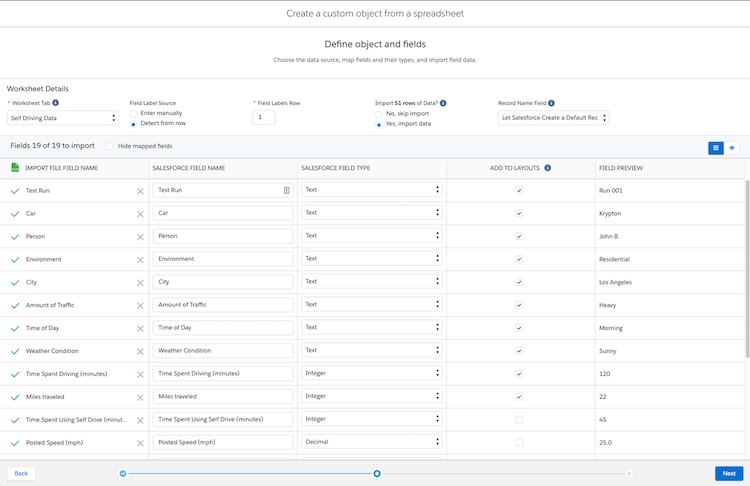The width and height of the screenshot is (750, 486).
Task: Check the Hide mapped fields checkbox
Action: 110,146
